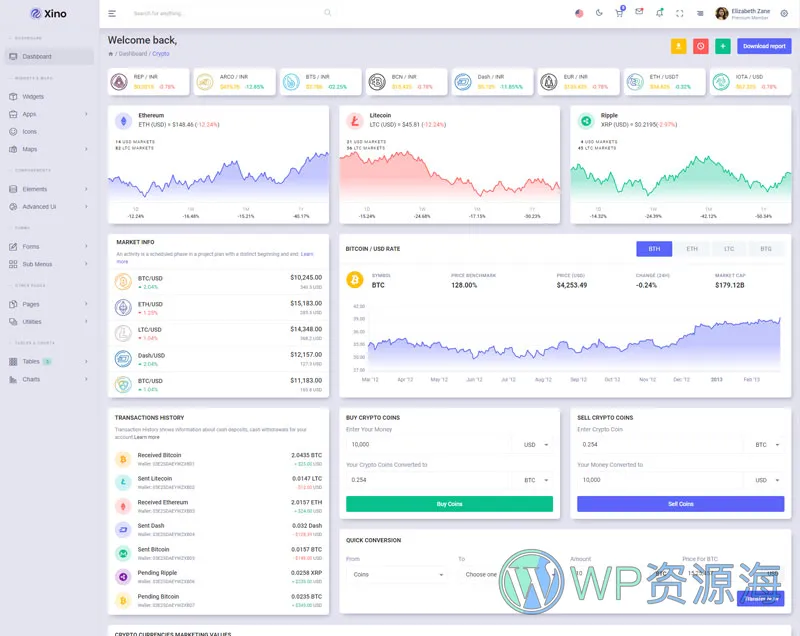Screen dimensions: 800x636
Task: Open the Coins dropdown in Quick Conversion
Action: click(399, 574)
